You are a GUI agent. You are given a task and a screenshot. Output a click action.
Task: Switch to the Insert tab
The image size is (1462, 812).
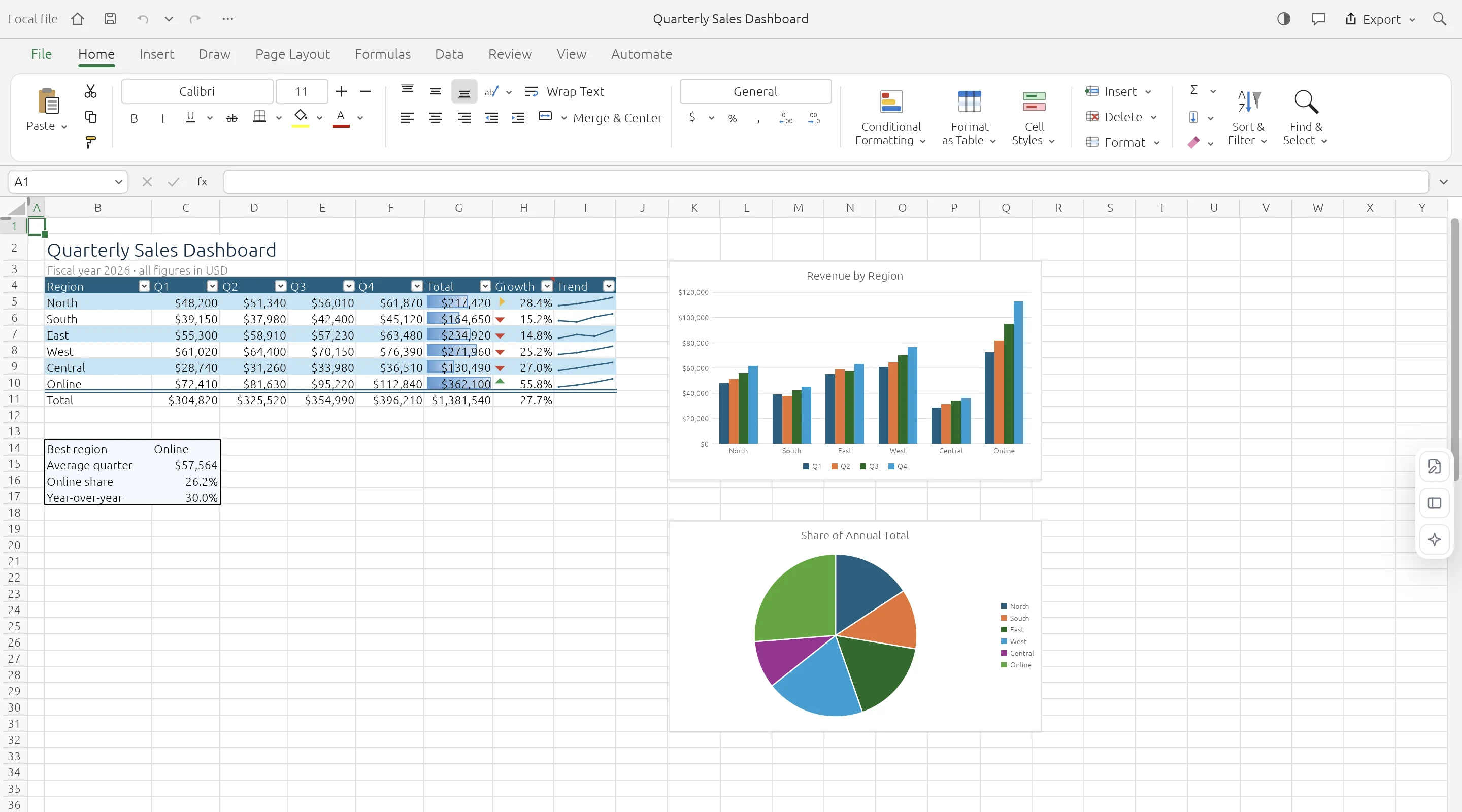coord(157,54)
